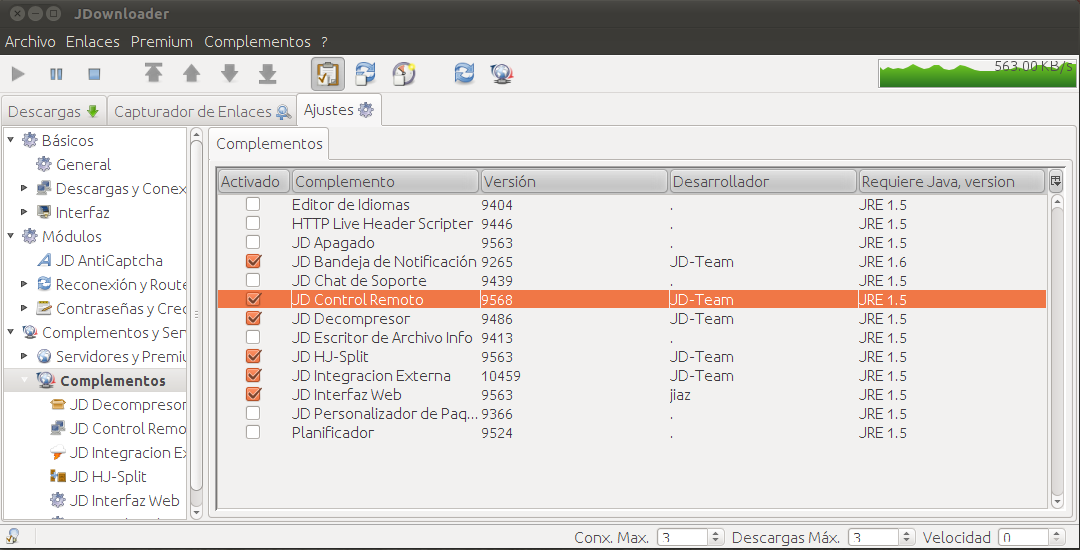
Task: Expand Contraseñas y Cred tree node
Action: pos(25,308)
